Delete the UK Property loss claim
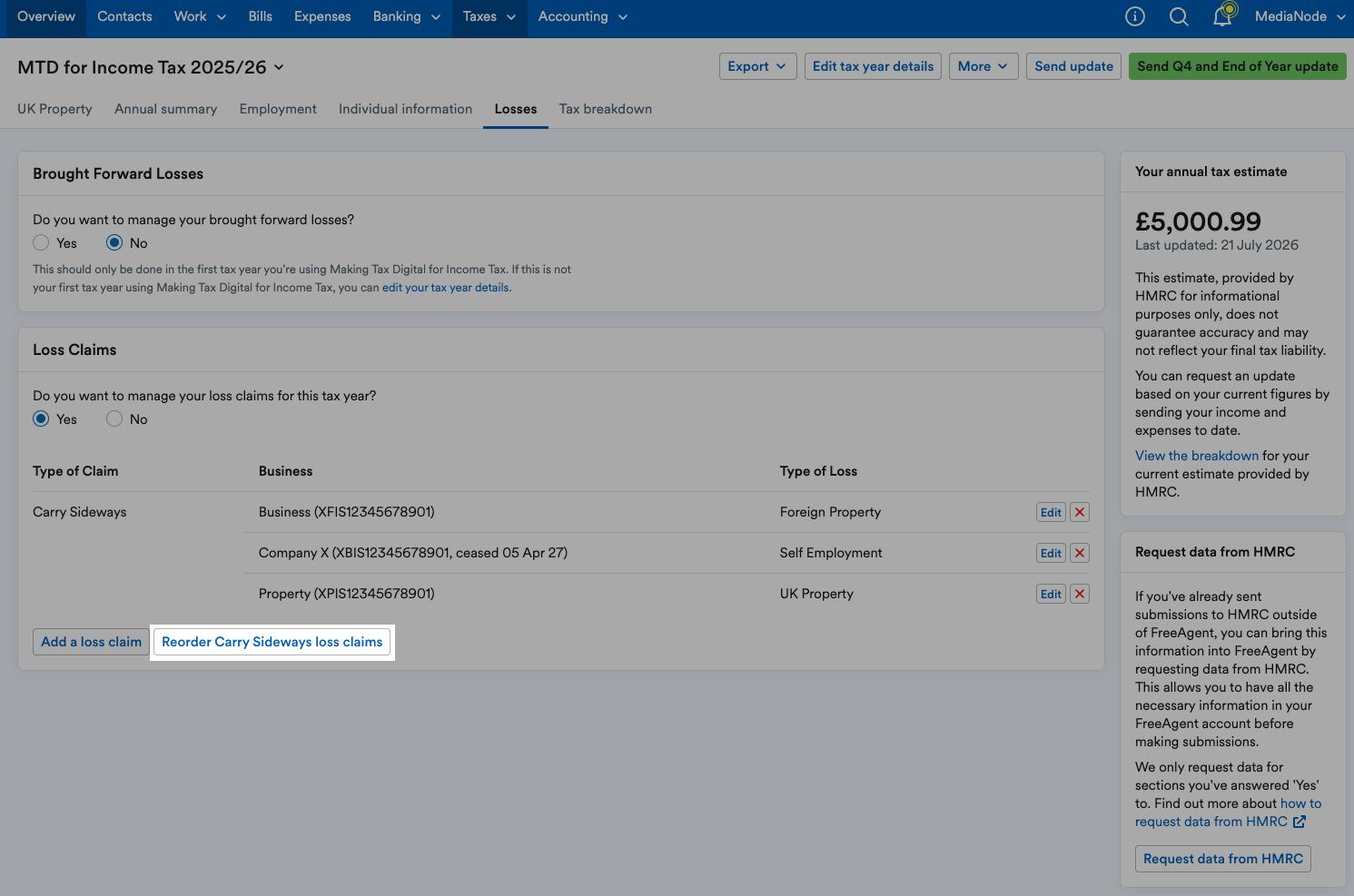Screen dimensions: 1354x896 [x=1080, y=594]
